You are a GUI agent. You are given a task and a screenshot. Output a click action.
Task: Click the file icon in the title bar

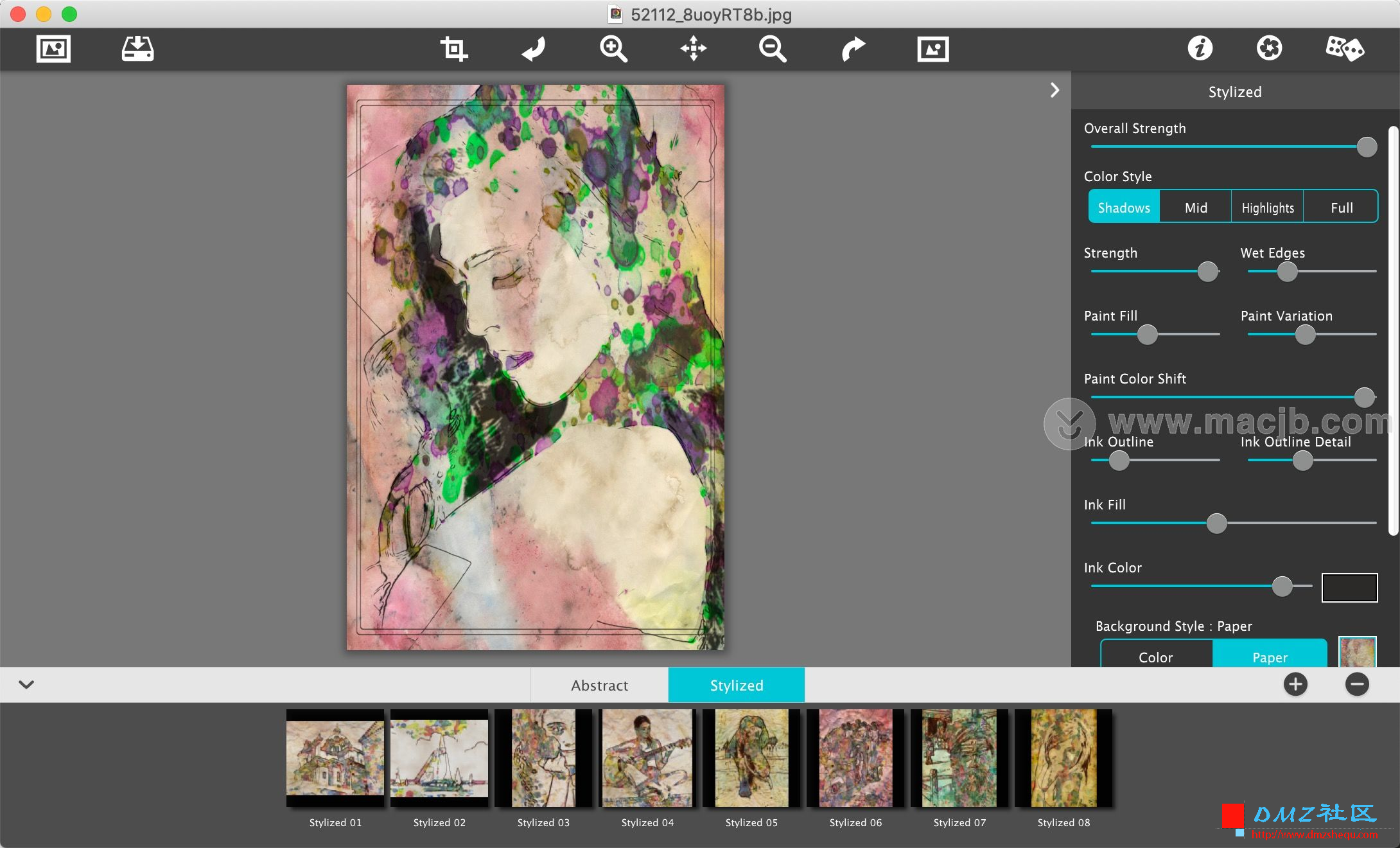tap(616, 13)
